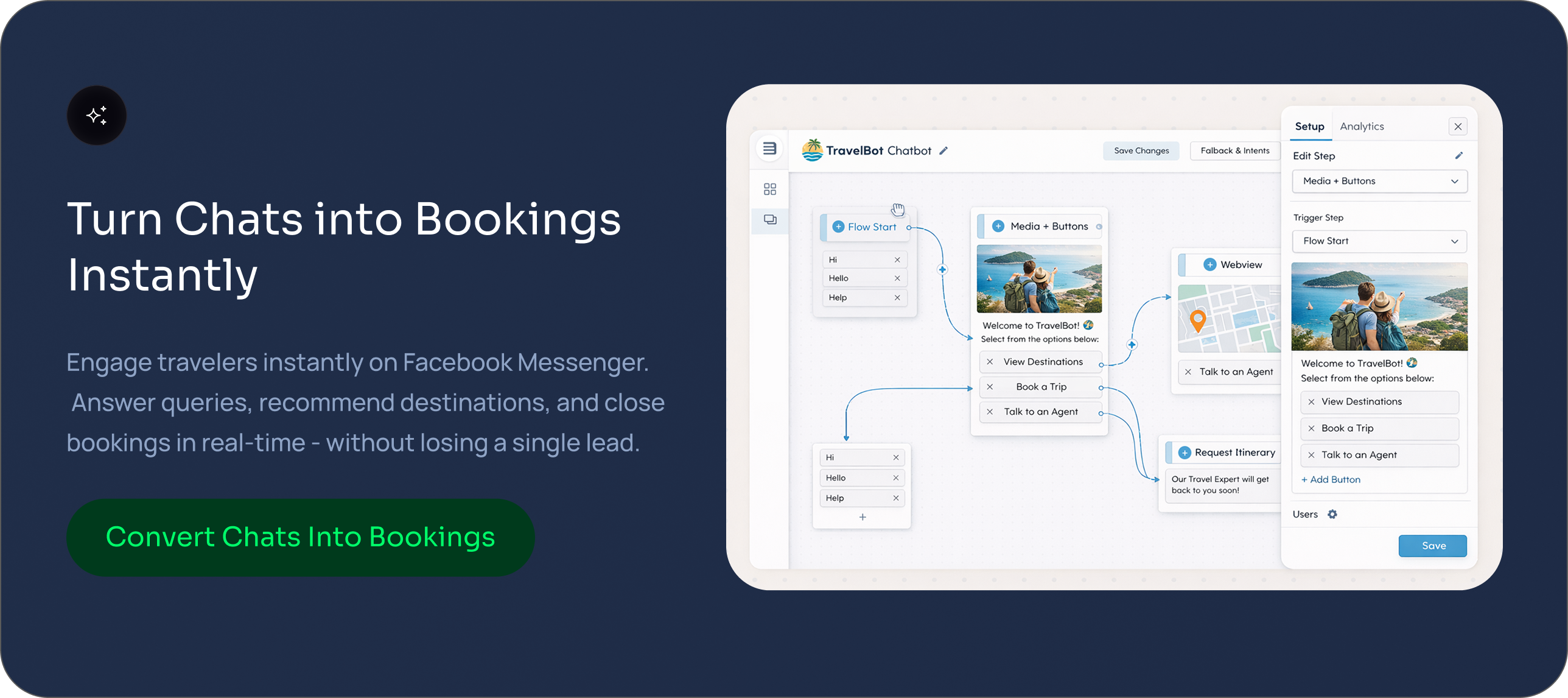Click the map preview in the Webview node
This screenshot has width=1568, height=698.
[x=1229, y=319]
